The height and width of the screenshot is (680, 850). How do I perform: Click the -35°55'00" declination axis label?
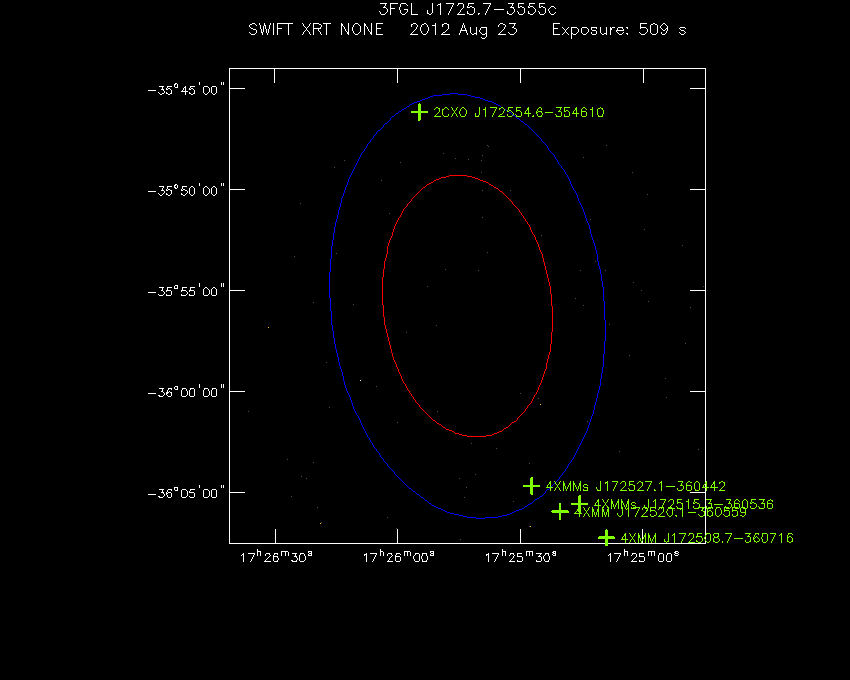pos(186,291)
